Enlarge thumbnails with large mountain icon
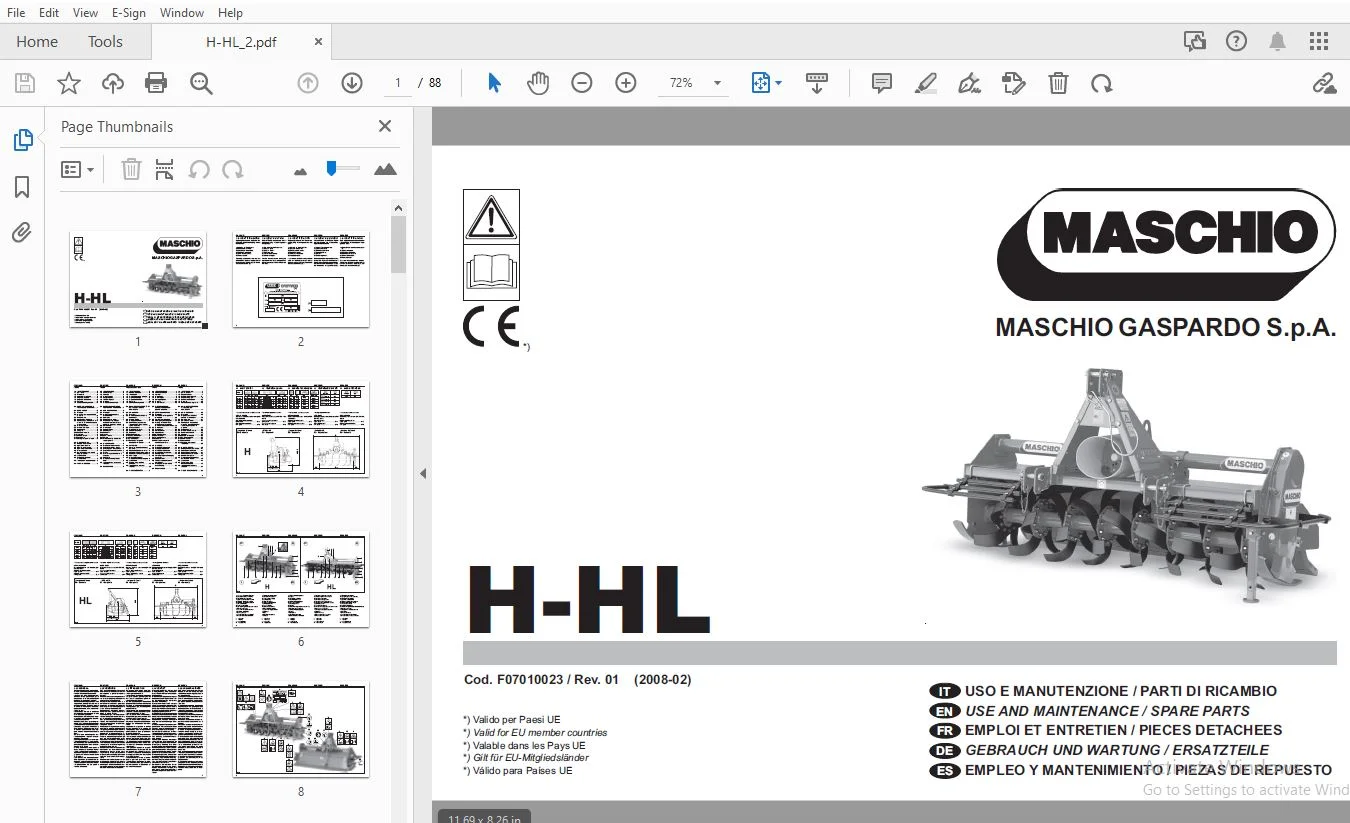Viewport: 1350px width, 823px height. (x=385, y=169)
